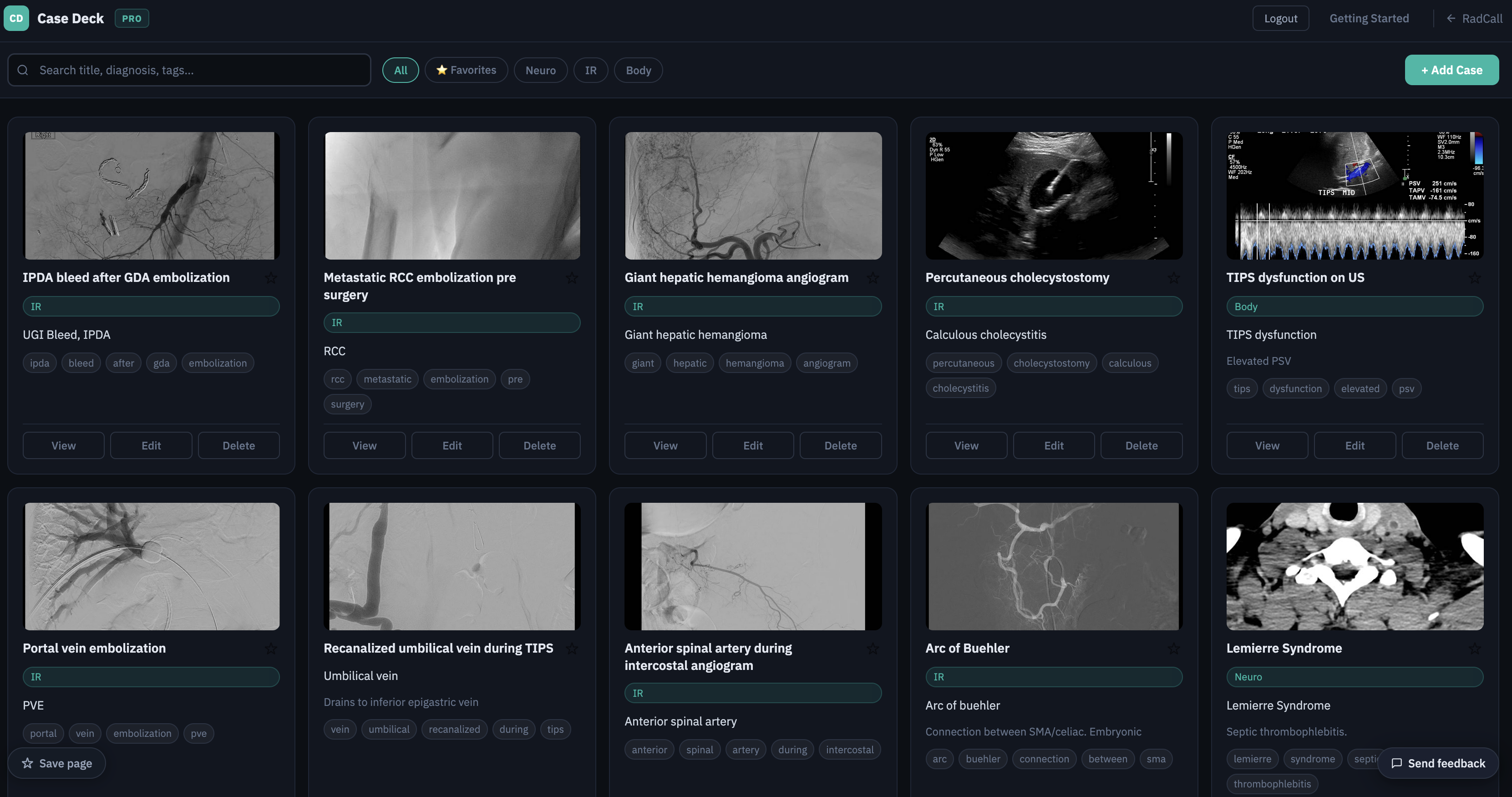Switch to the Body filter tab
The height and width of the screenshot is (797, 1512).
coord(638,70)
